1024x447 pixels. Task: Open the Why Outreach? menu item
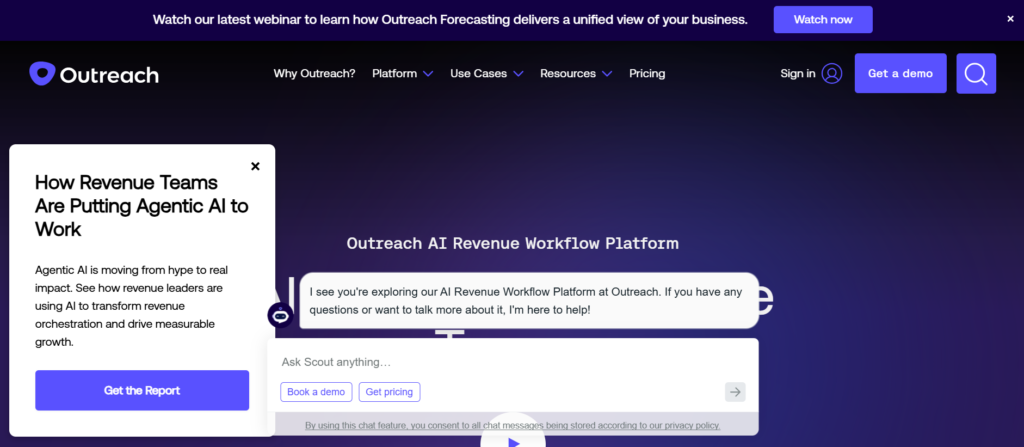click(314, 73)
